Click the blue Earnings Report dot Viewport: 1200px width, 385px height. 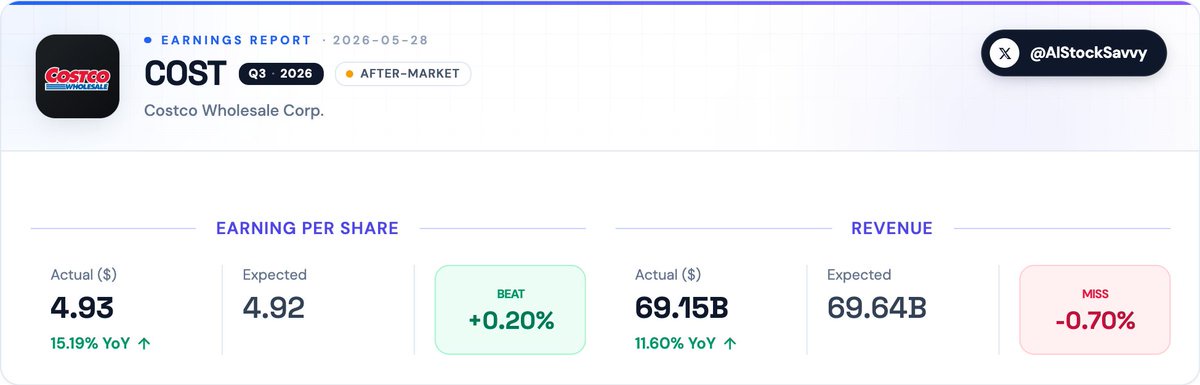coord(148,40)
